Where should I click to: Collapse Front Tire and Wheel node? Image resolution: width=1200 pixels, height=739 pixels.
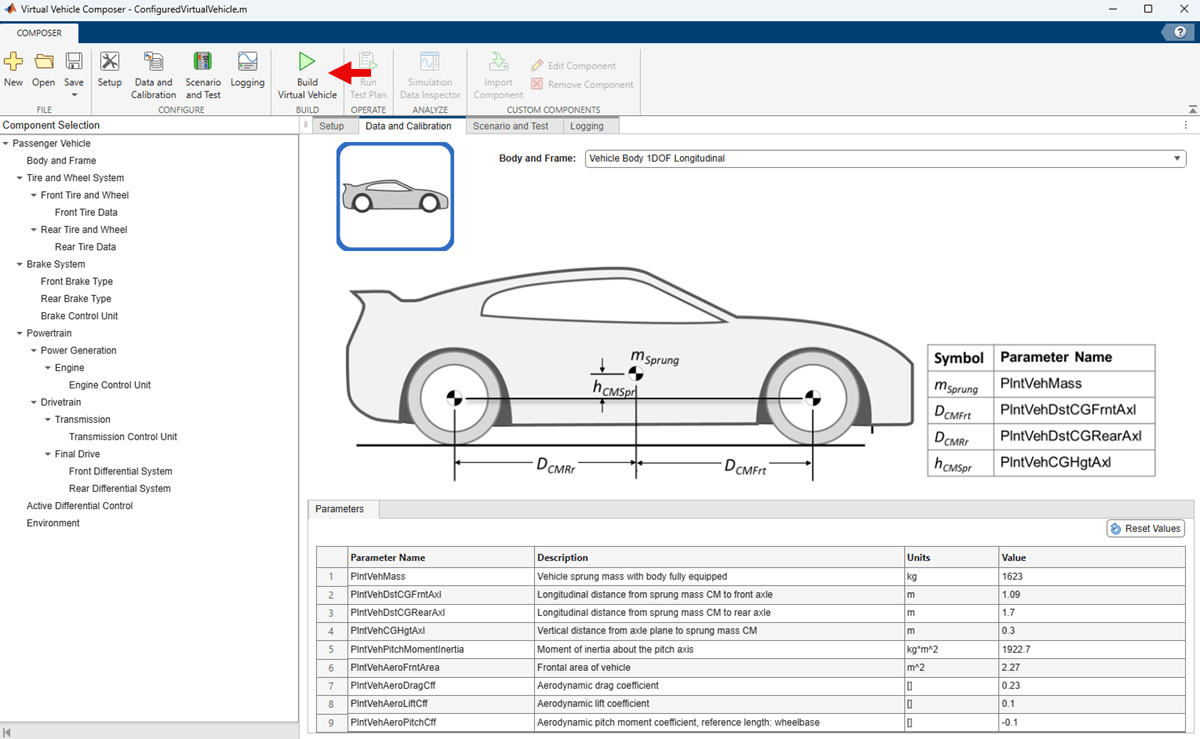[34, 195]
